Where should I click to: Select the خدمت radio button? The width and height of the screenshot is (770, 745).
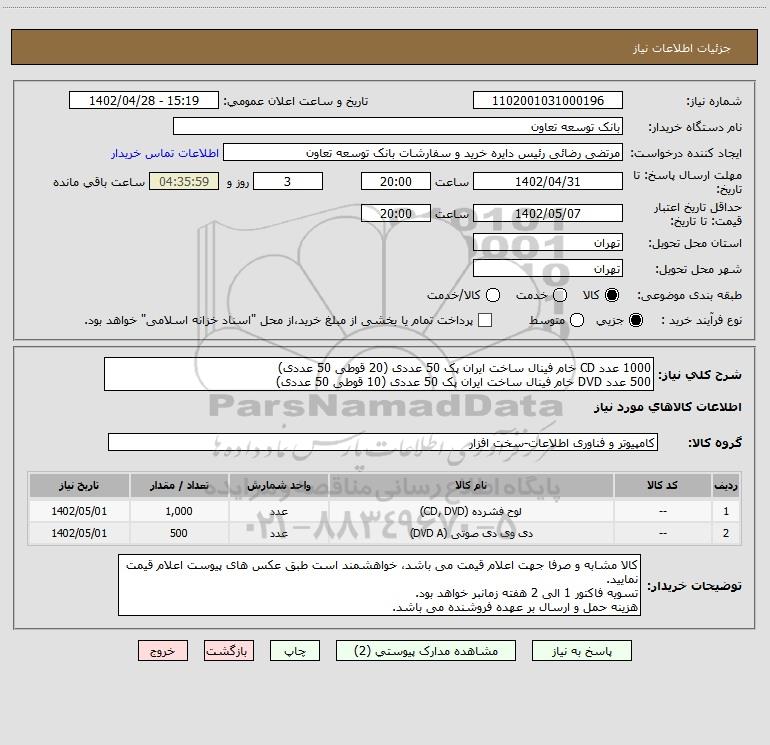click(x=560, y=295)
